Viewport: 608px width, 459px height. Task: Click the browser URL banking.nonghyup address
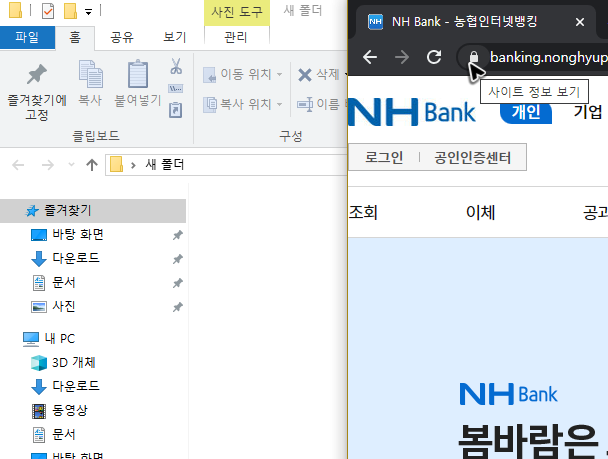(x=548, y=57)
